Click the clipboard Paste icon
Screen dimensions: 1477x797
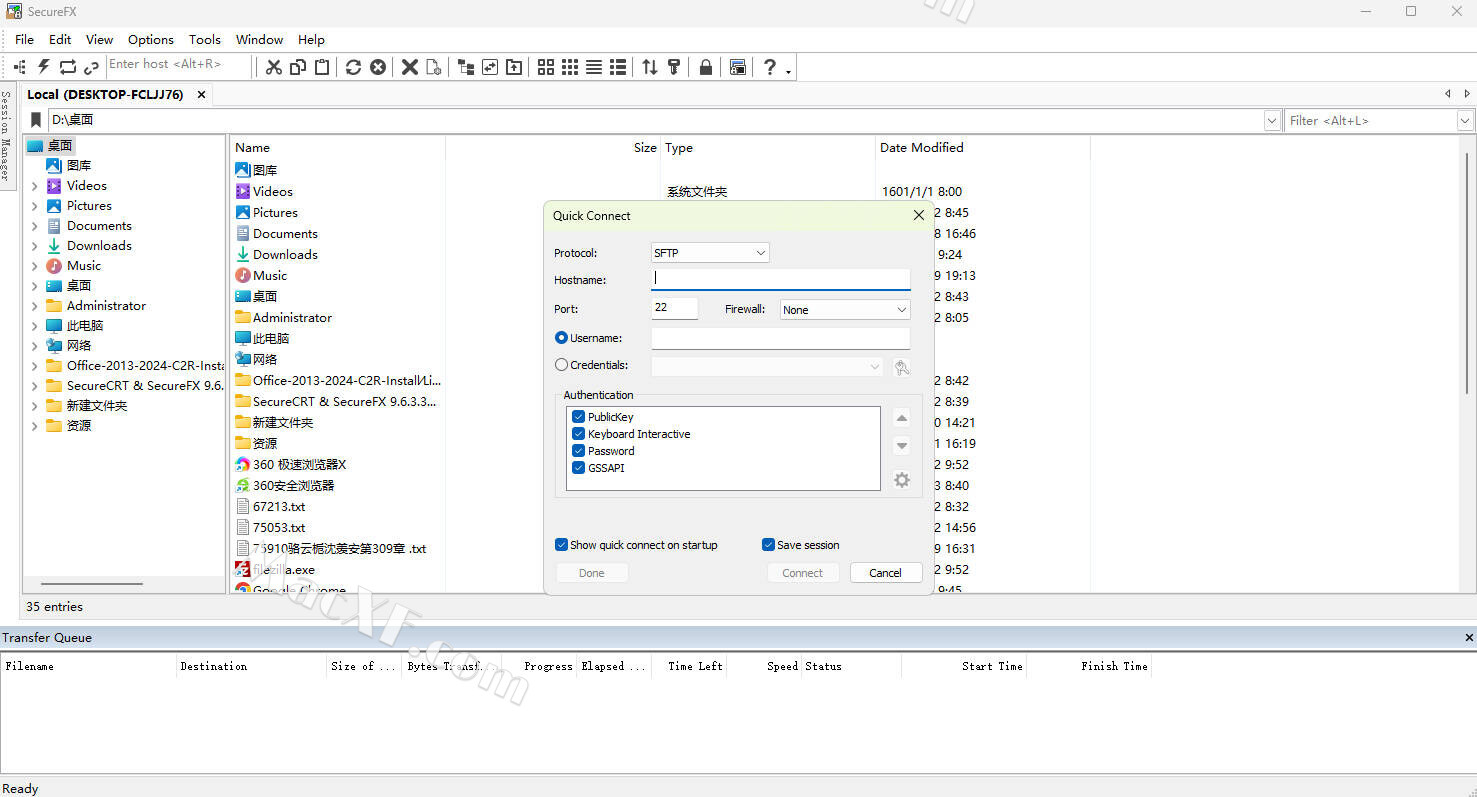pos(322,67)
